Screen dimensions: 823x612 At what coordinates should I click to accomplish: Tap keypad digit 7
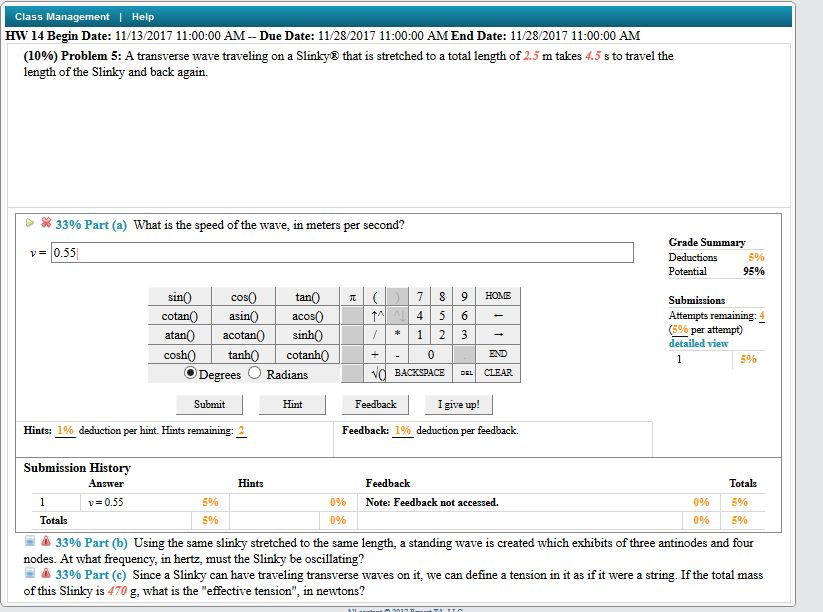(420, 297)
